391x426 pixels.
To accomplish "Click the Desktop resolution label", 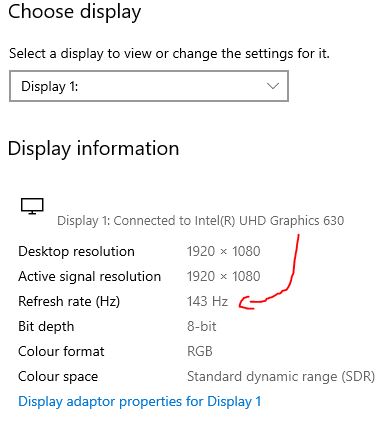I will (76, 251).
